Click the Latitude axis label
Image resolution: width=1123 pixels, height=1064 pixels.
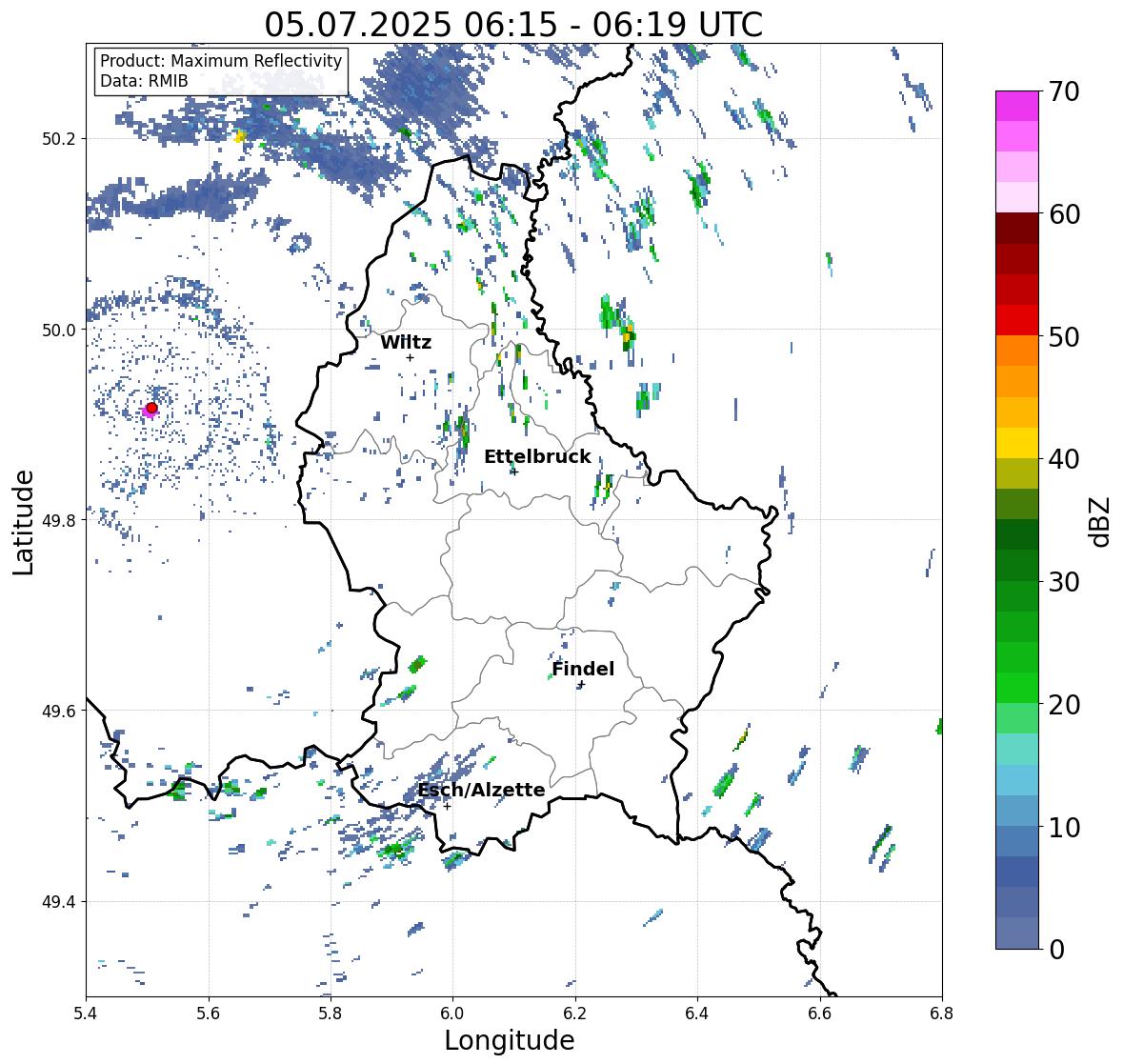point(24,522)
